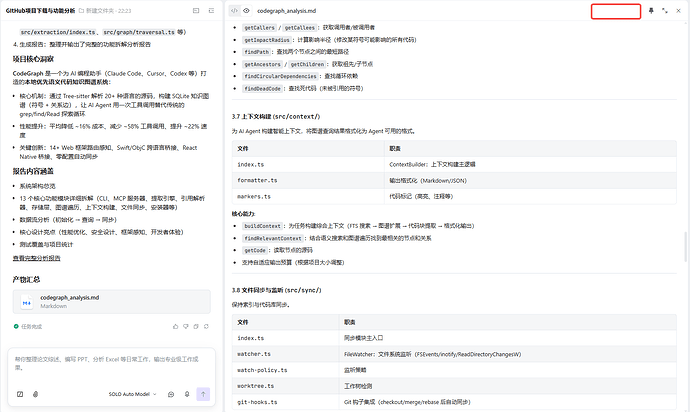Click the conversation title GitHub项目下载与功能分析
This screenshot has height=412, width=690.
[40, 11]
